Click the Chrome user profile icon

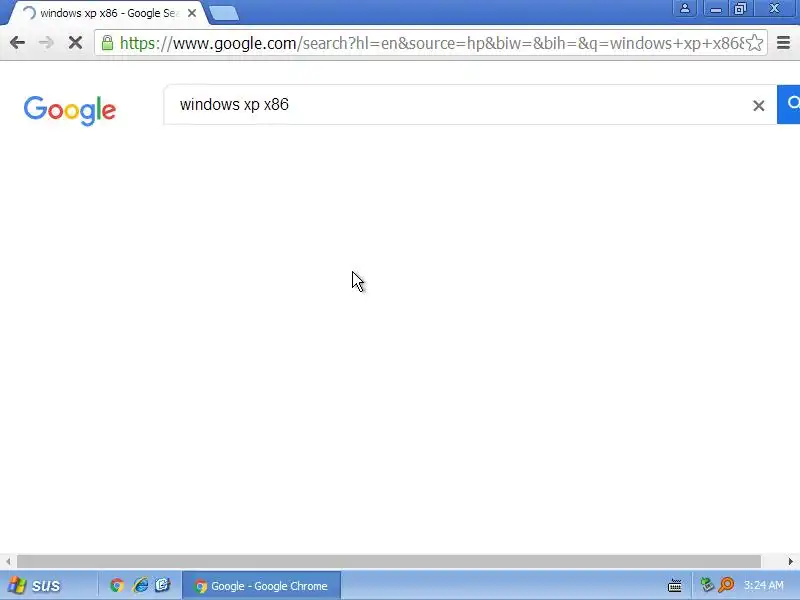[x=685, y=9]
